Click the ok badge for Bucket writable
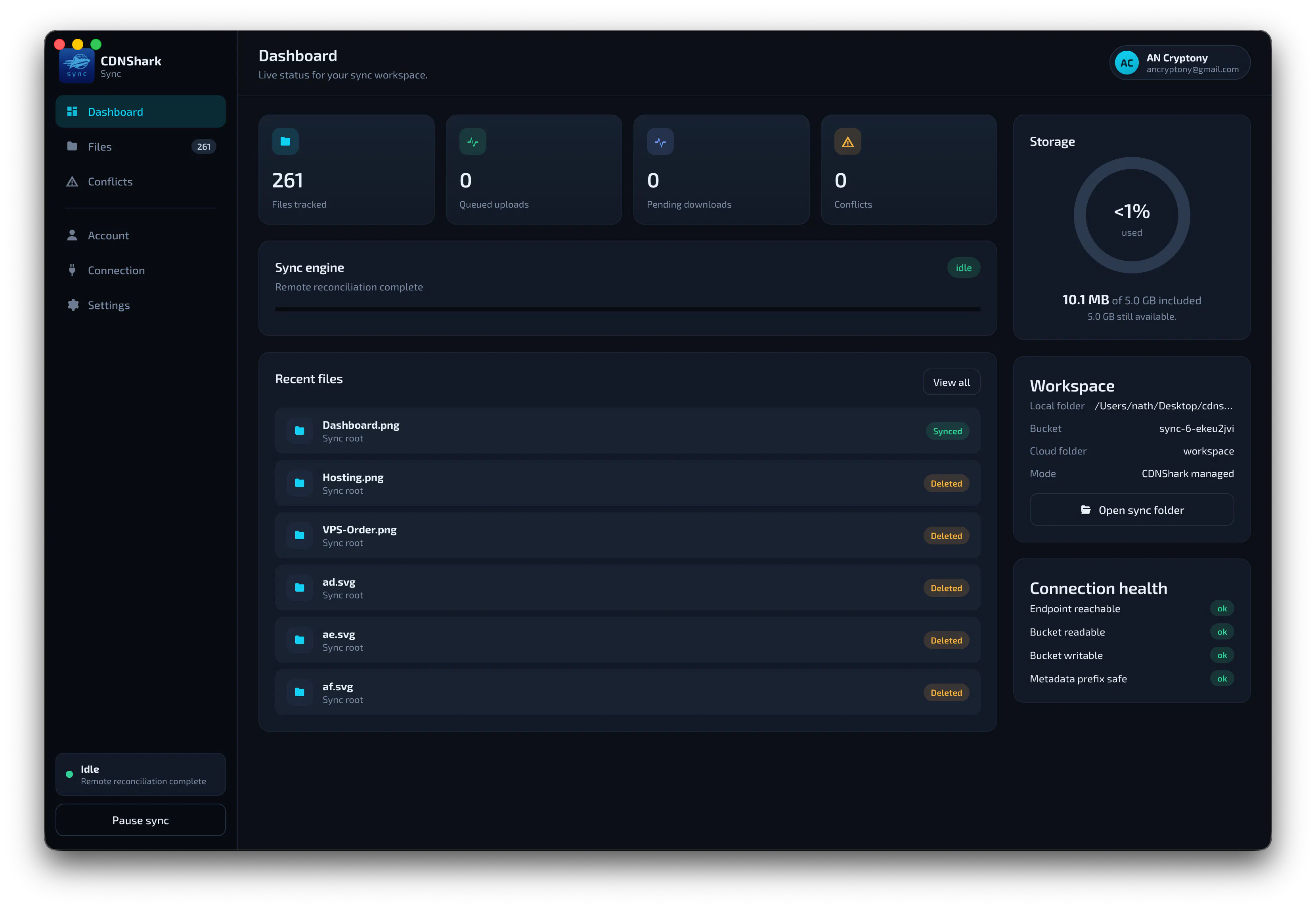Screen dimensions: 1316x909 coord(1222,655)
